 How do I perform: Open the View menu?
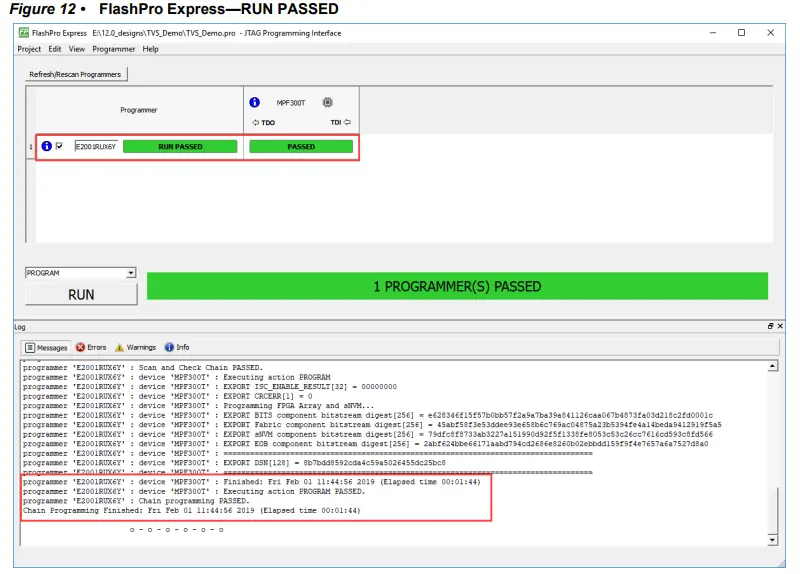click(x=77, y=49)
